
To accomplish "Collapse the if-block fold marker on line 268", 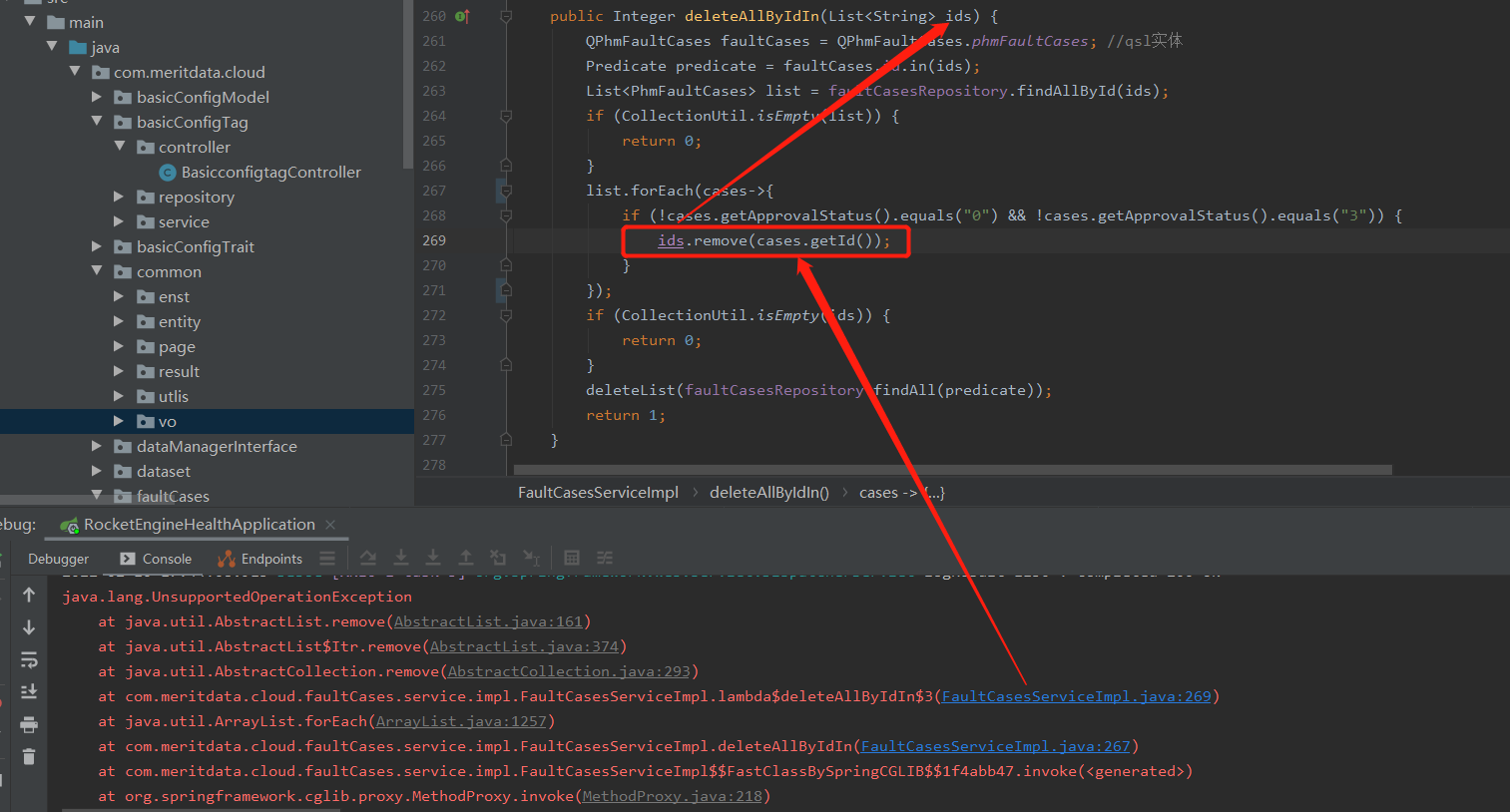I will pyautogui.click(x=506, y=215).
